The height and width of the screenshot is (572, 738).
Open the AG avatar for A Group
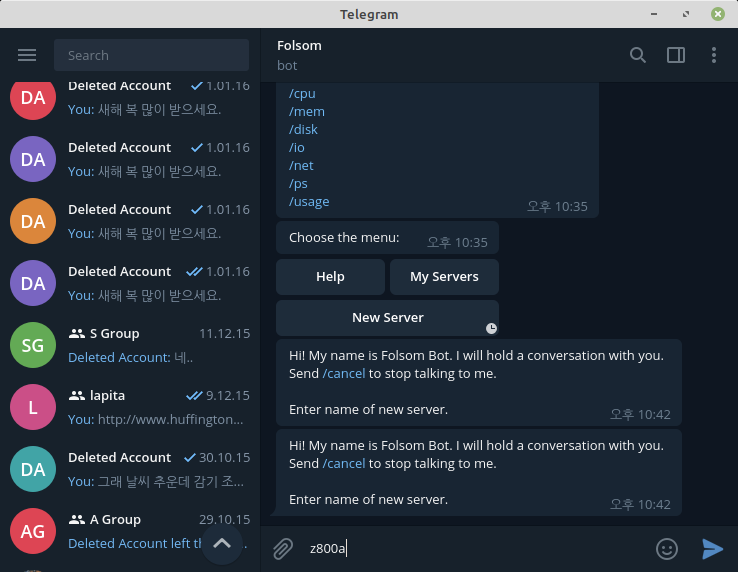point(33,531)
